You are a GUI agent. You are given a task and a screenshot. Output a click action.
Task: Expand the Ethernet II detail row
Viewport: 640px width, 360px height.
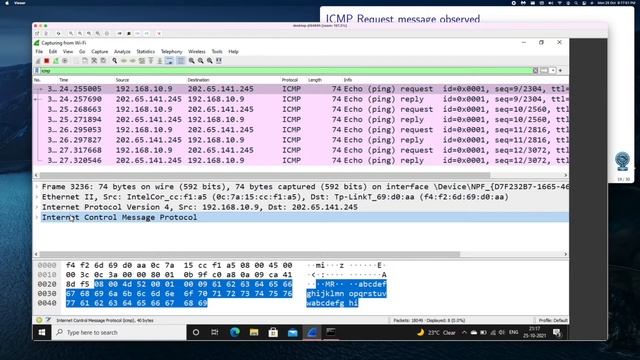(37, 197)
